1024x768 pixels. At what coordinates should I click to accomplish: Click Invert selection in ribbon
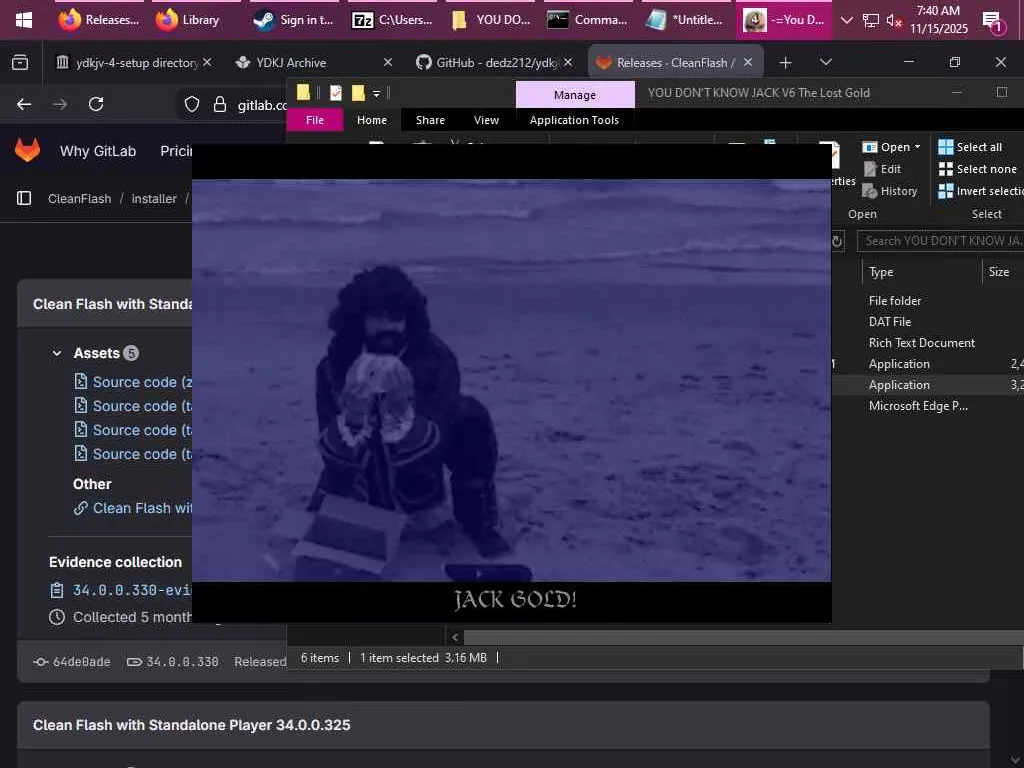pos(981,191)
